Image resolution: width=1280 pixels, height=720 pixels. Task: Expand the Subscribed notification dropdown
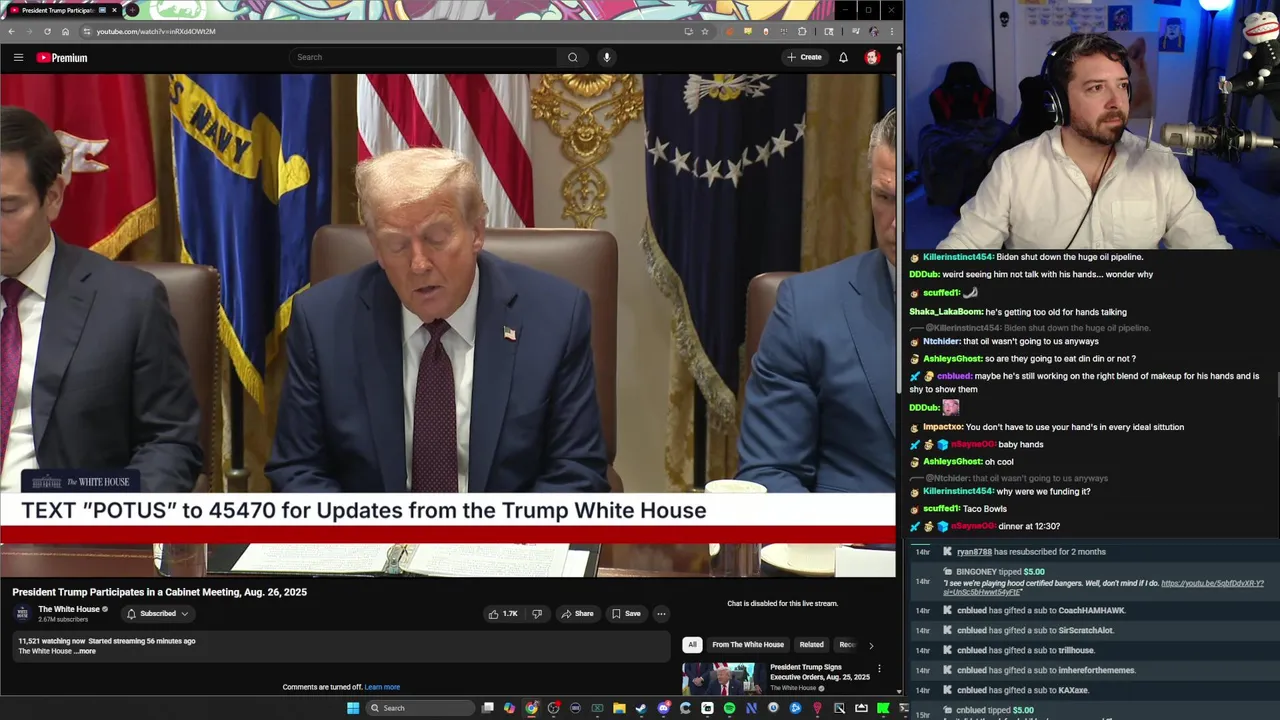[x=158, y=613]
